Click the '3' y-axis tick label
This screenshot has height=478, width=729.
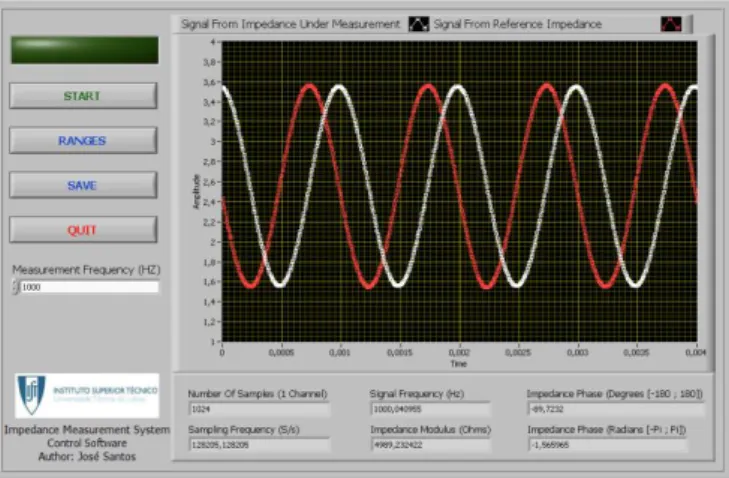coord(213,142)
